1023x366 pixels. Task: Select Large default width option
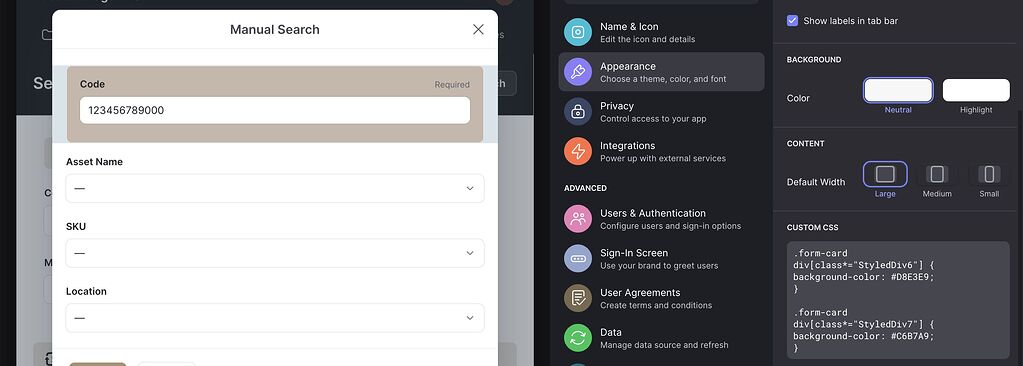coord(885,174)
